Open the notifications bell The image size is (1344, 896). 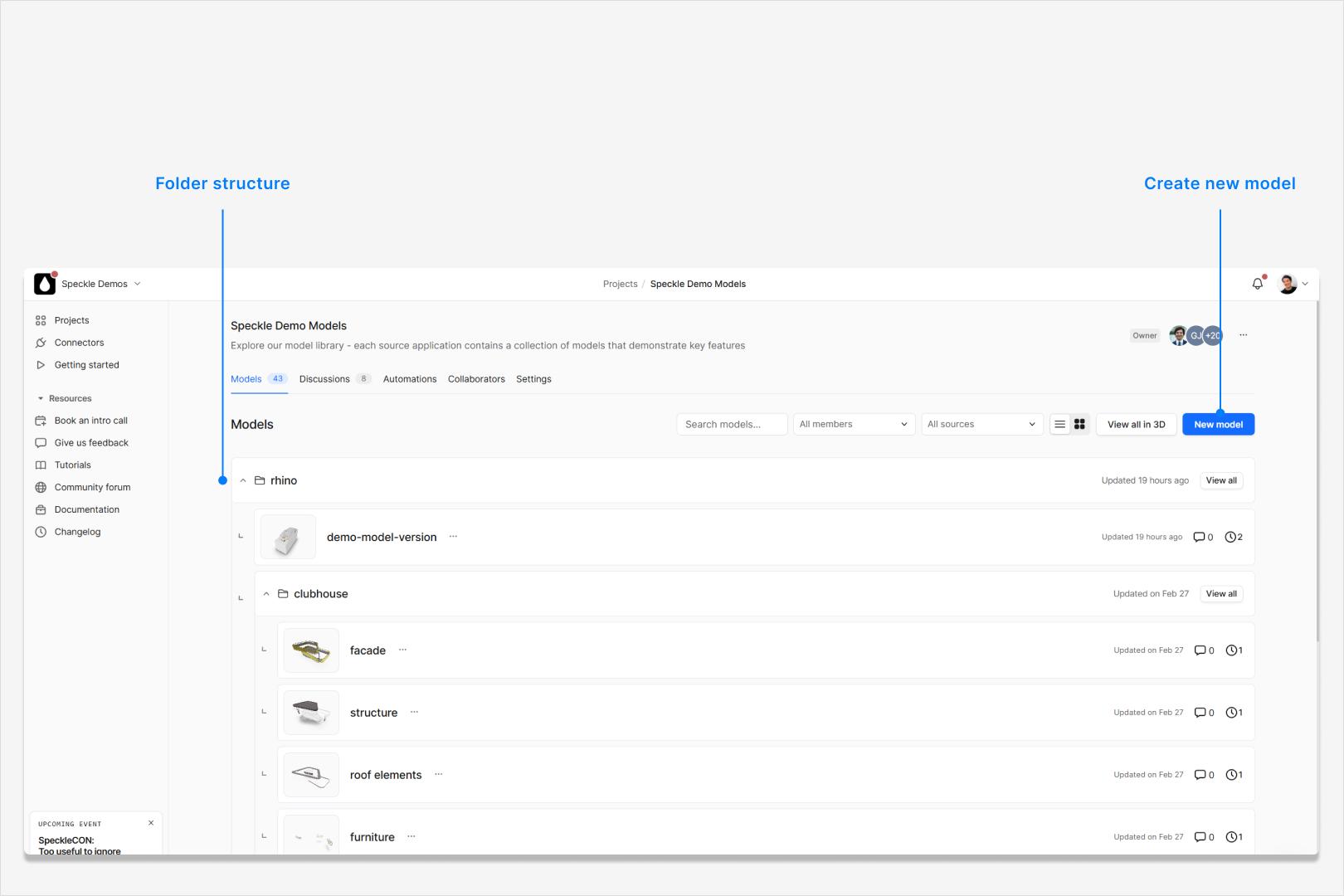[1258, 284]
